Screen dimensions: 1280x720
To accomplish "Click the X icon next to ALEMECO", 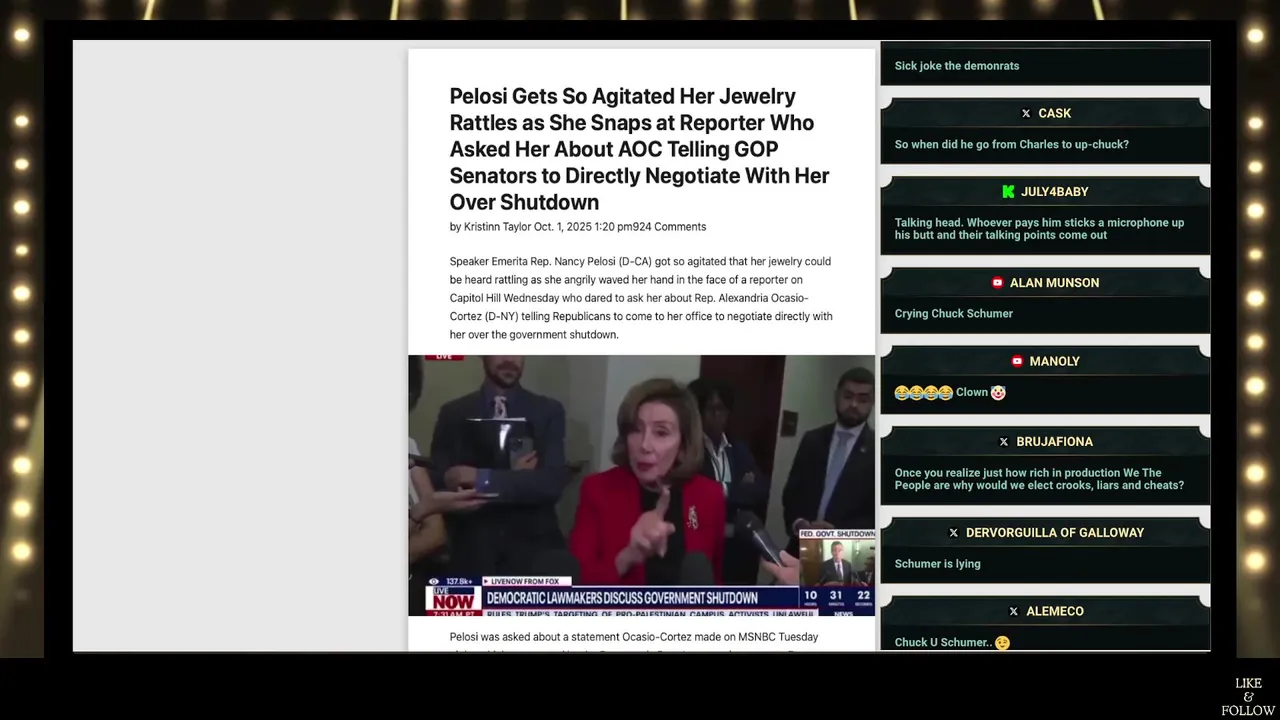I will 1014,612.
